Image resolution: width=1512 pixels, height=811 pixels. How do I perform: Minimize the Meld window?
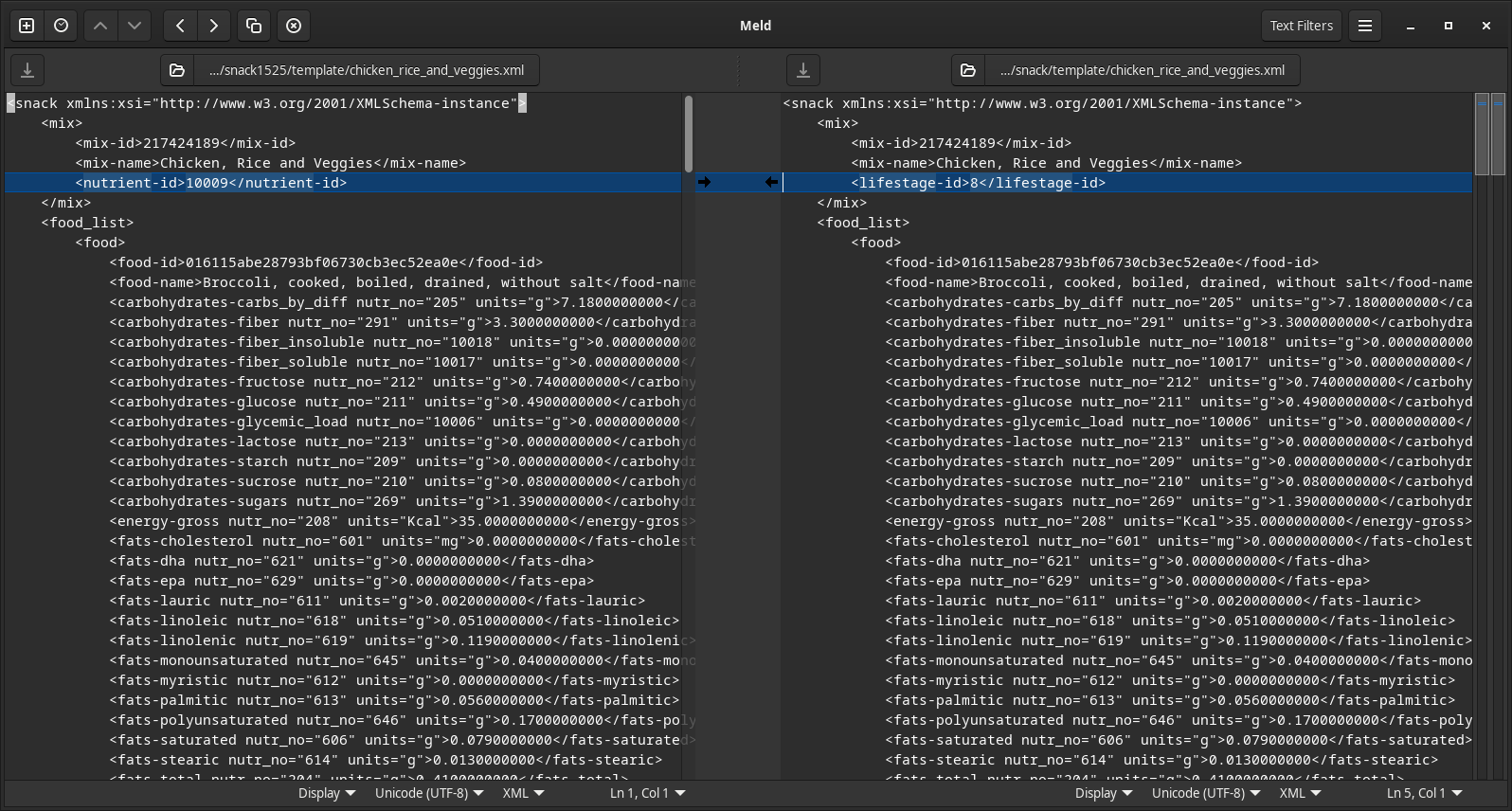coord(1411,26)
